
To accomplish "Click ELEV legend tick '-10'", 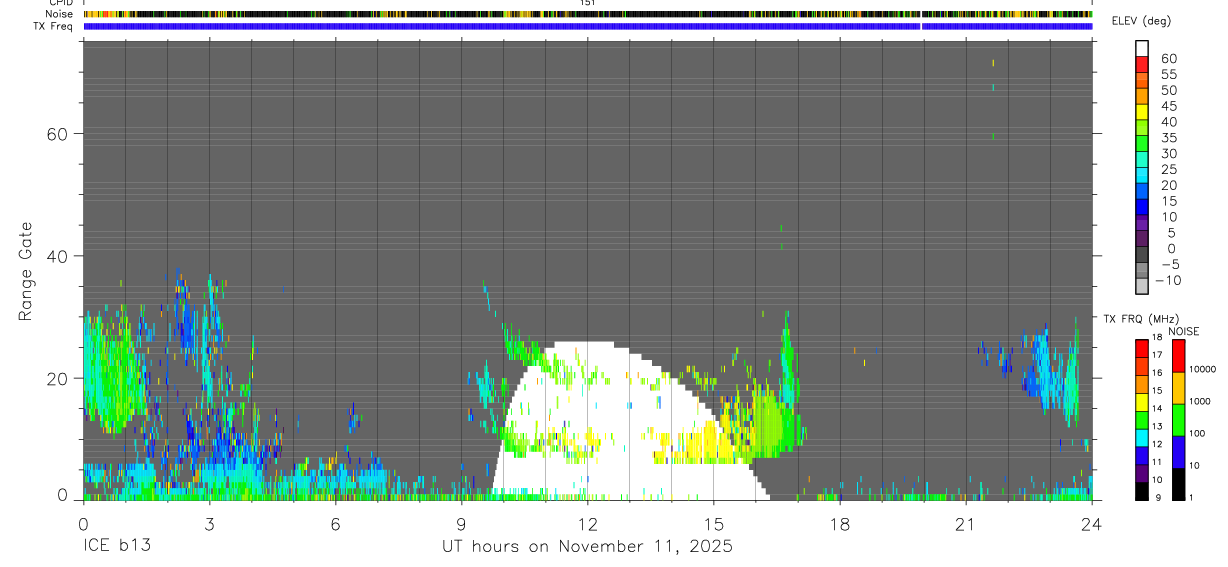I will [x=1166, y=280].
